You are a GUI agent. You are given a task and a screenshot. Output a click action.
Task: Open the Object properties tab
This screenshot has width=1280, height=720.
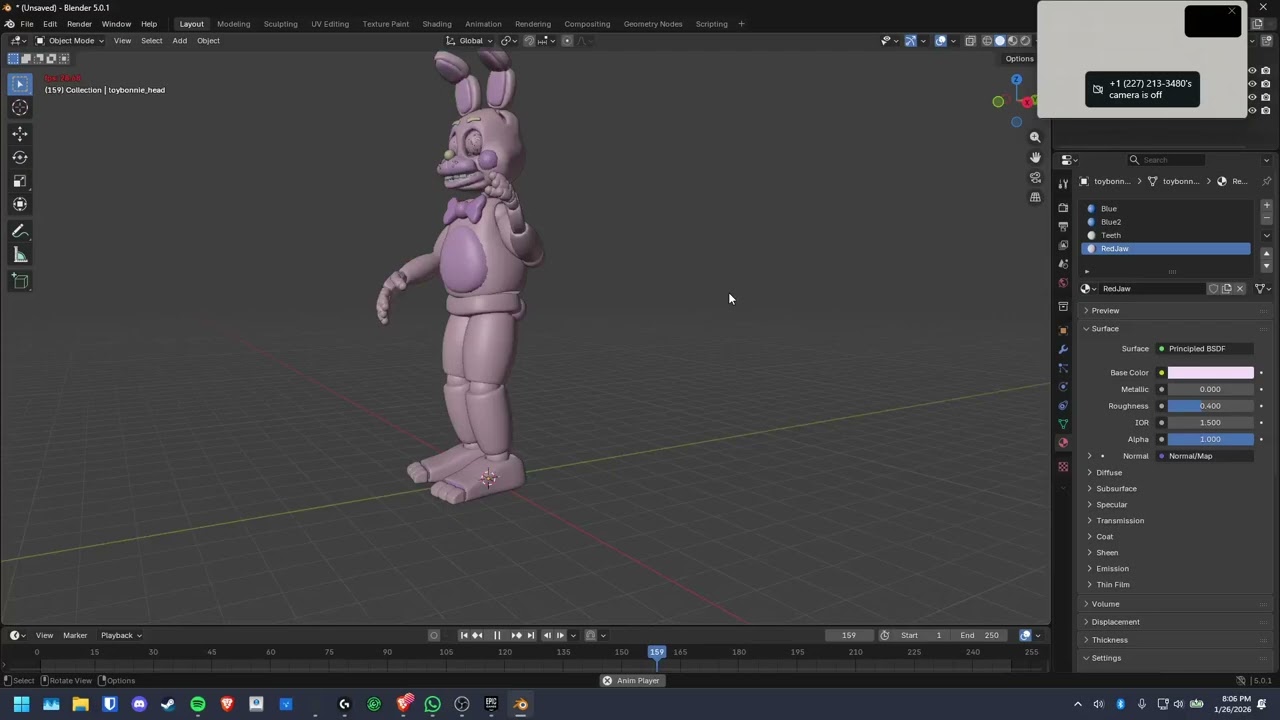1063,330
